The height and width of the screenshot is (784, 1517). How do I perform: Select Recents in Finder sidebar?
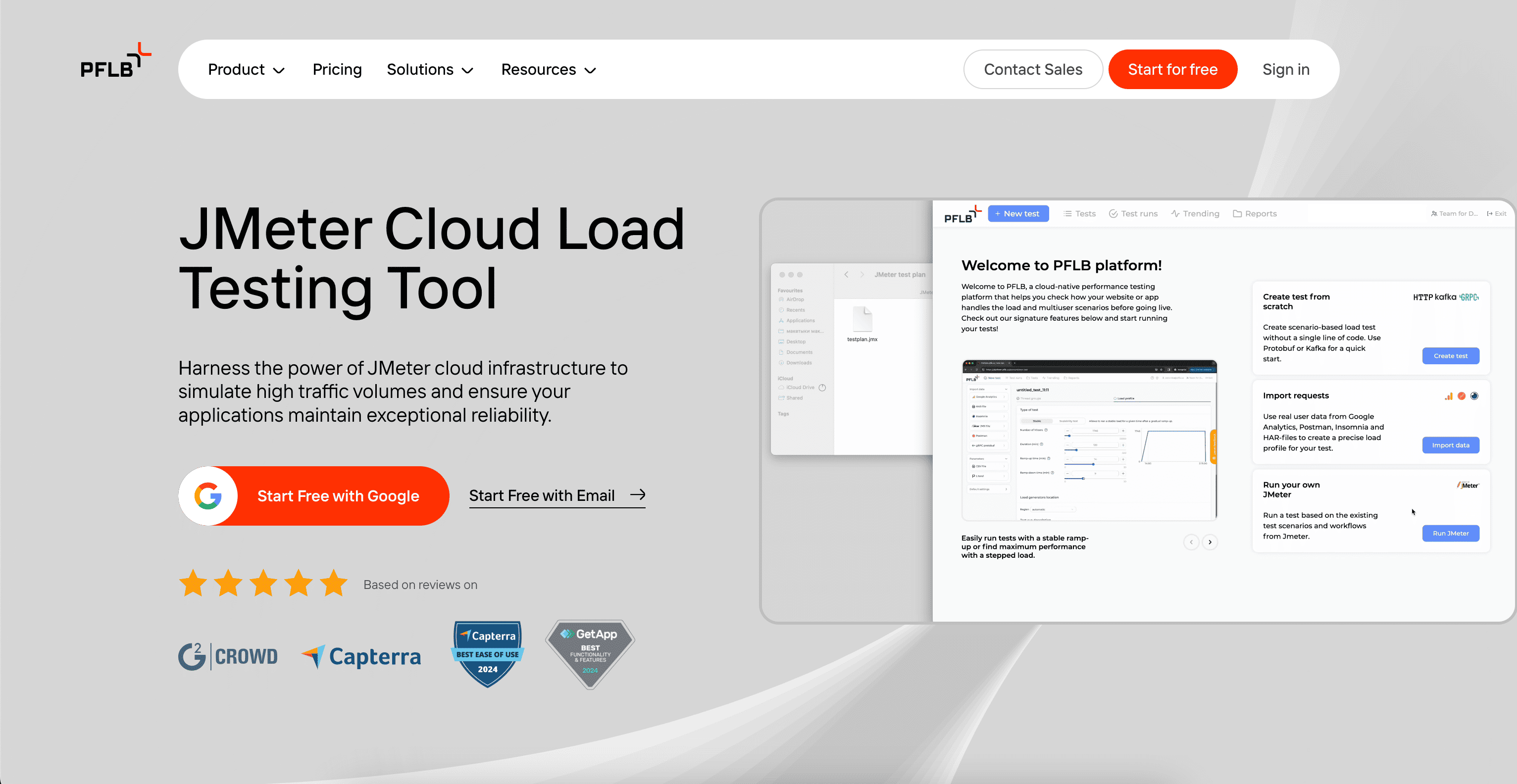pyautogui.click(x=792, y=310)
